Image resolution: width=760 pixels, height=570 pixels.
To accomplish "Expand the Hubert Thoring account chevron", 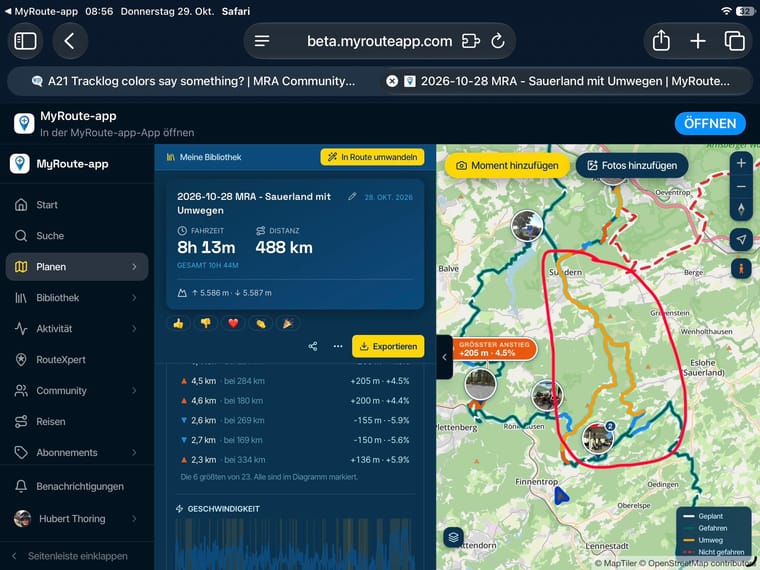I will 134,519.
